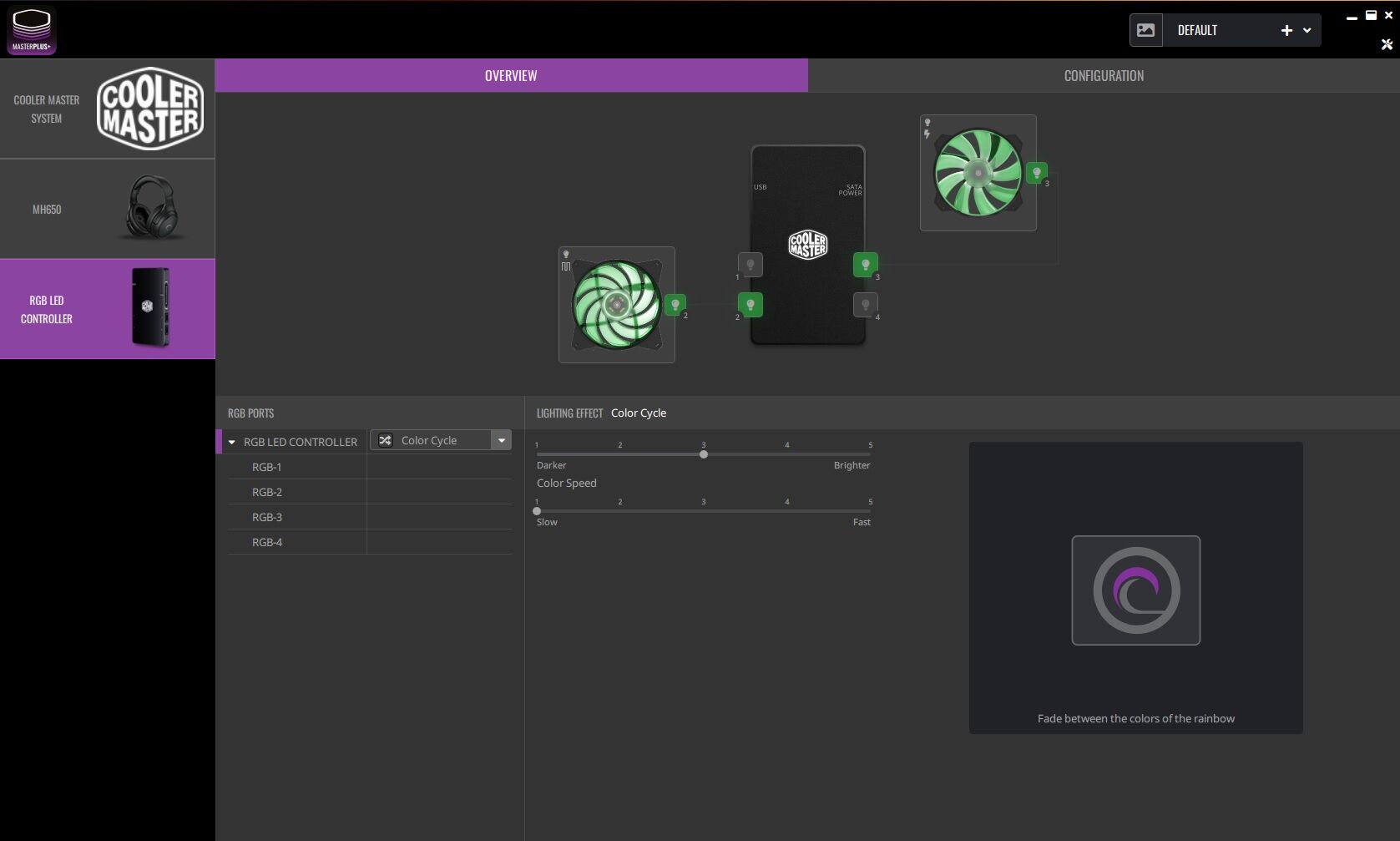
Task: Click the USB label on the controller
Action: pyautogui.click(x=760, y=187)
